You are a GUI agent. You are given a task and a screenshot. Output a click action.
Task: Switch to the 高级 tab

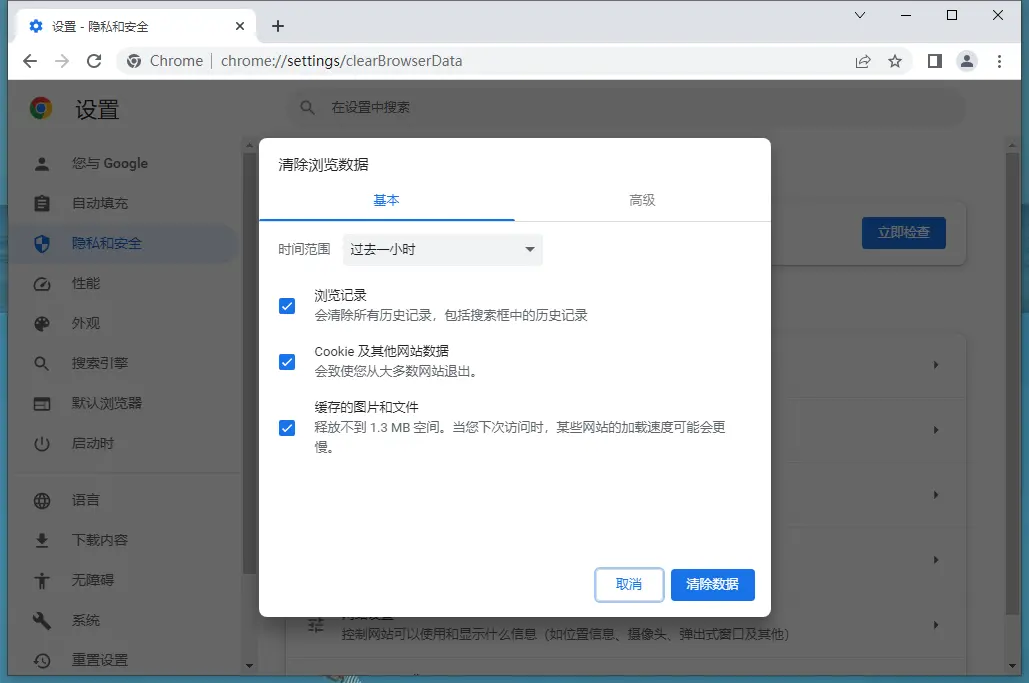(641, 200)
